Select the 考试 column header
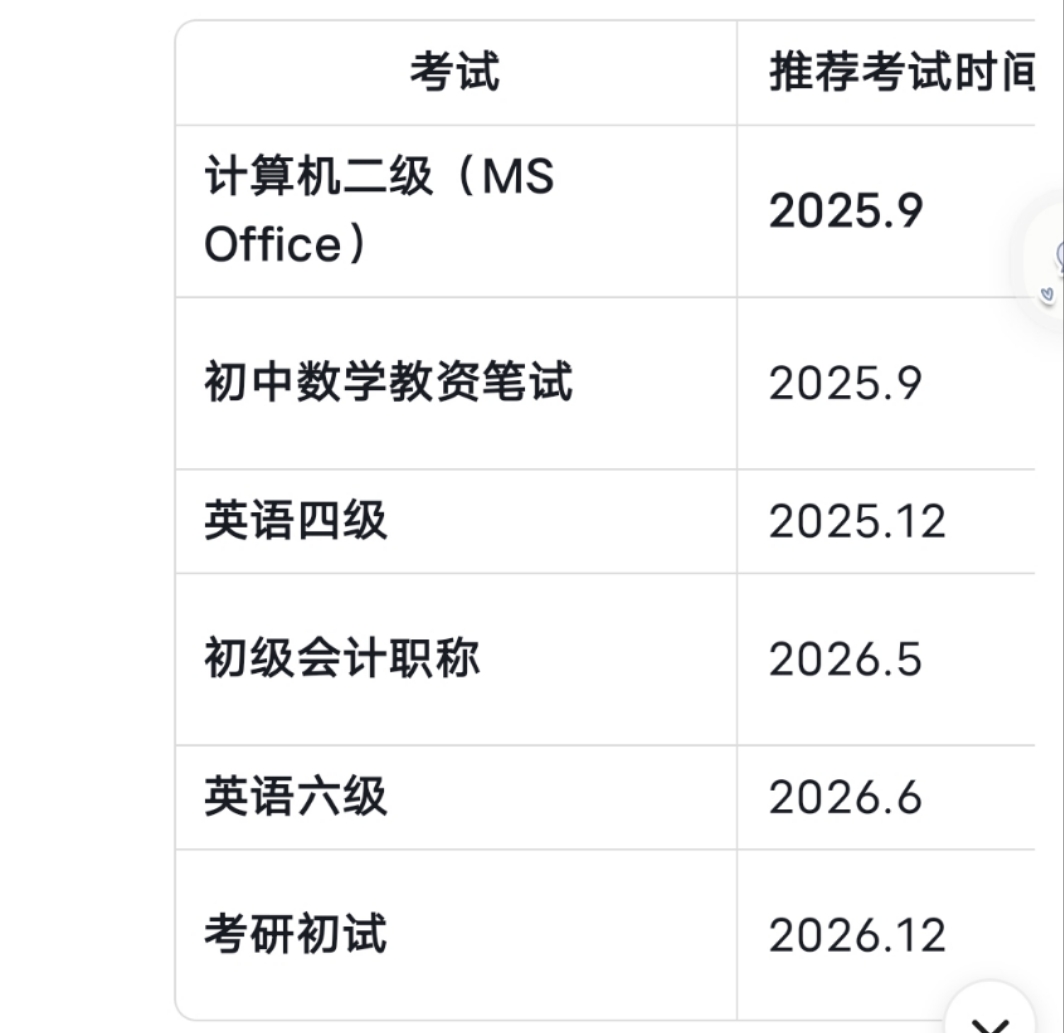1064x1033 pixels. (455, 73)
